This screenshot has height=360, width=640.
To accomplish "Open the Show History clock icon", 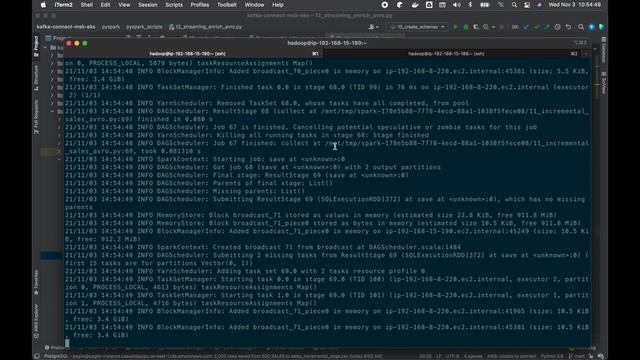I will 558,27.
